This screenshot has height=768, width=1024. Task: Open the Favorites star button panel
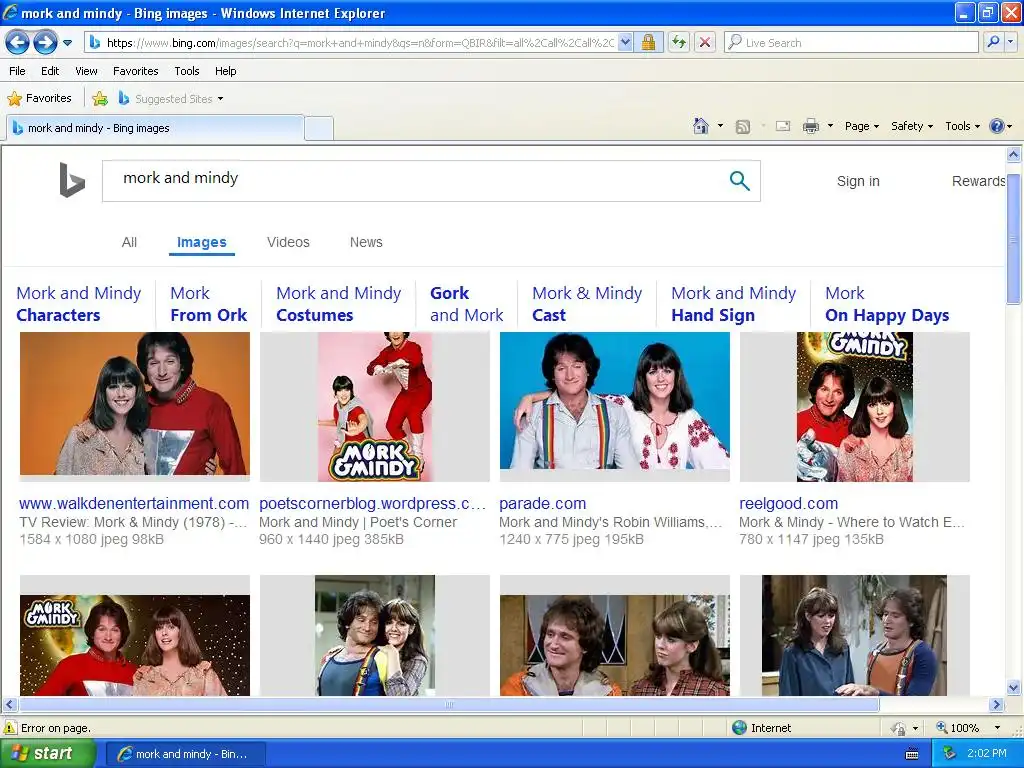tap(39, 99)
